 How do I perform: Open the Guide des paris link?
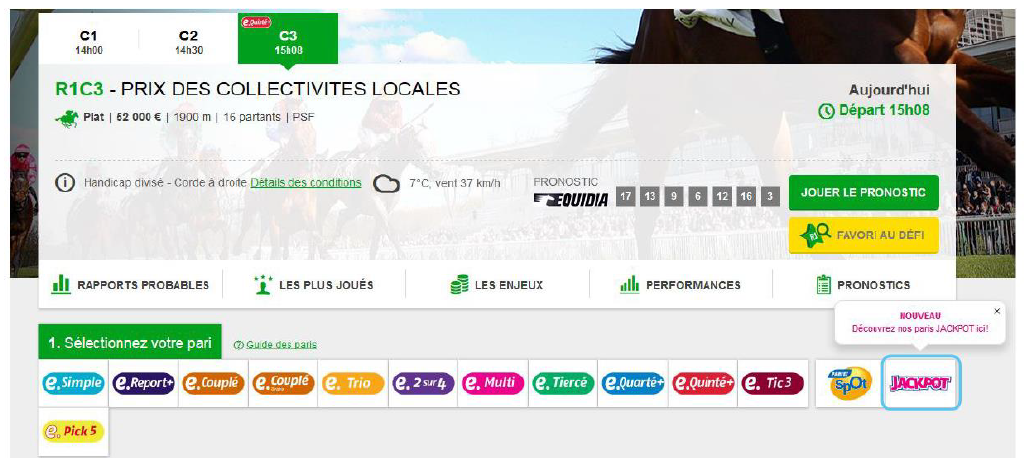coord(276,345)
